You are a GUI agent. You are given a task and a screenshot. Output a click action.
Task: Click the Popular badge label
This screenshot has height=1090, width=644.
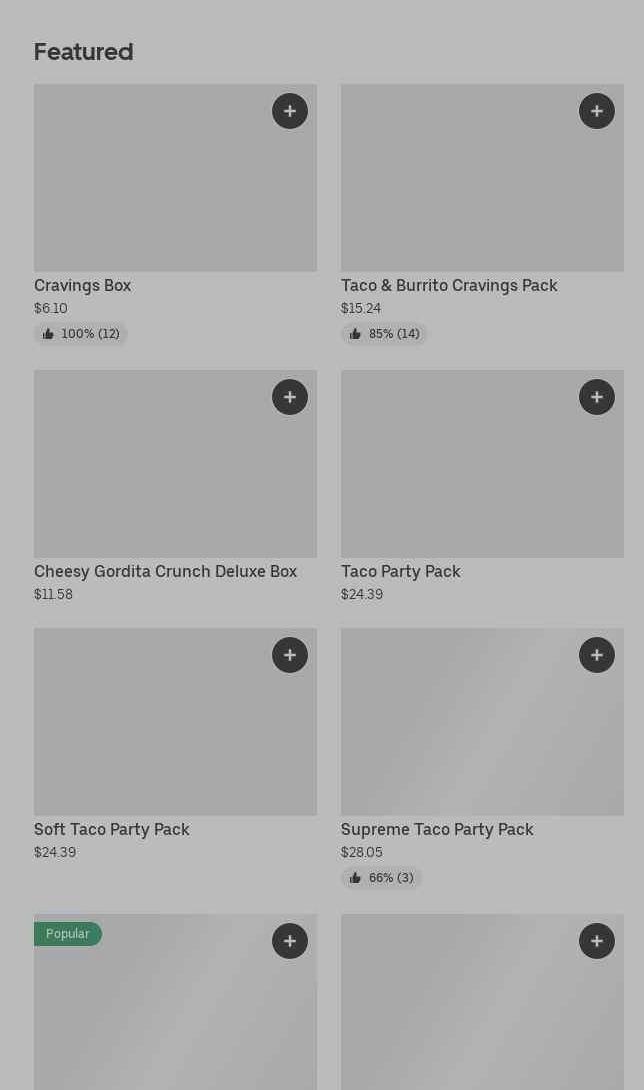point(68,934)
